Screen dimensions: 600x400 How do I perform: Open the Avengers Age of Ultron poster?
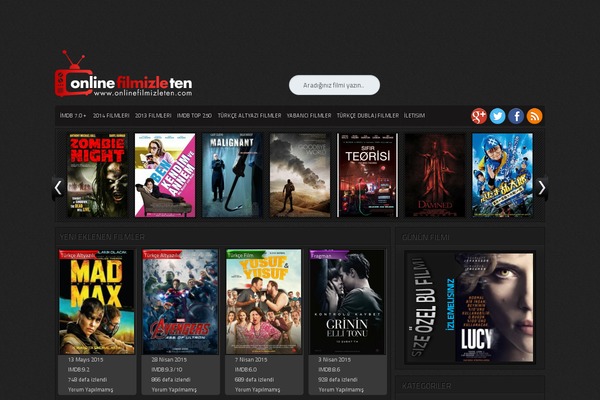180,302
